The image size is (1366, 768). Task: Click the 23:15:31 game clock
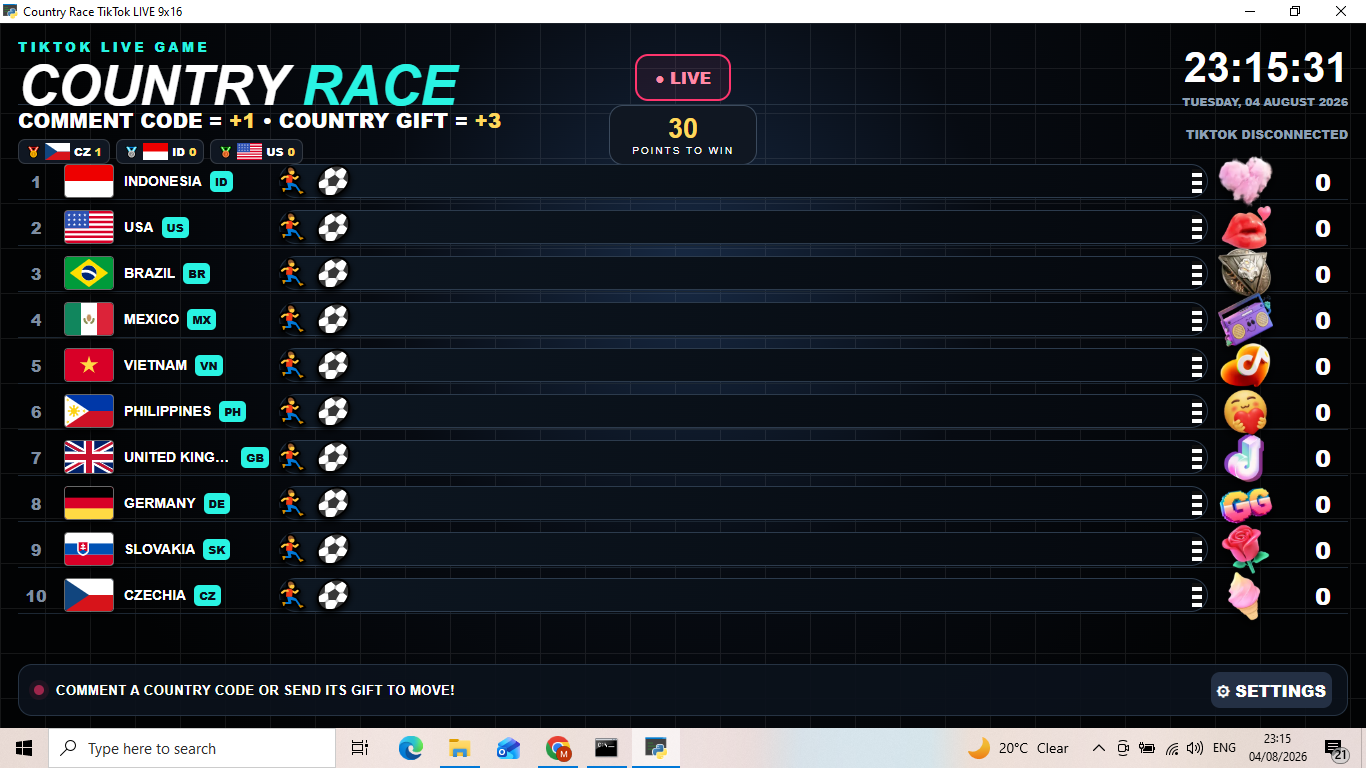[x=1266, y=68]
